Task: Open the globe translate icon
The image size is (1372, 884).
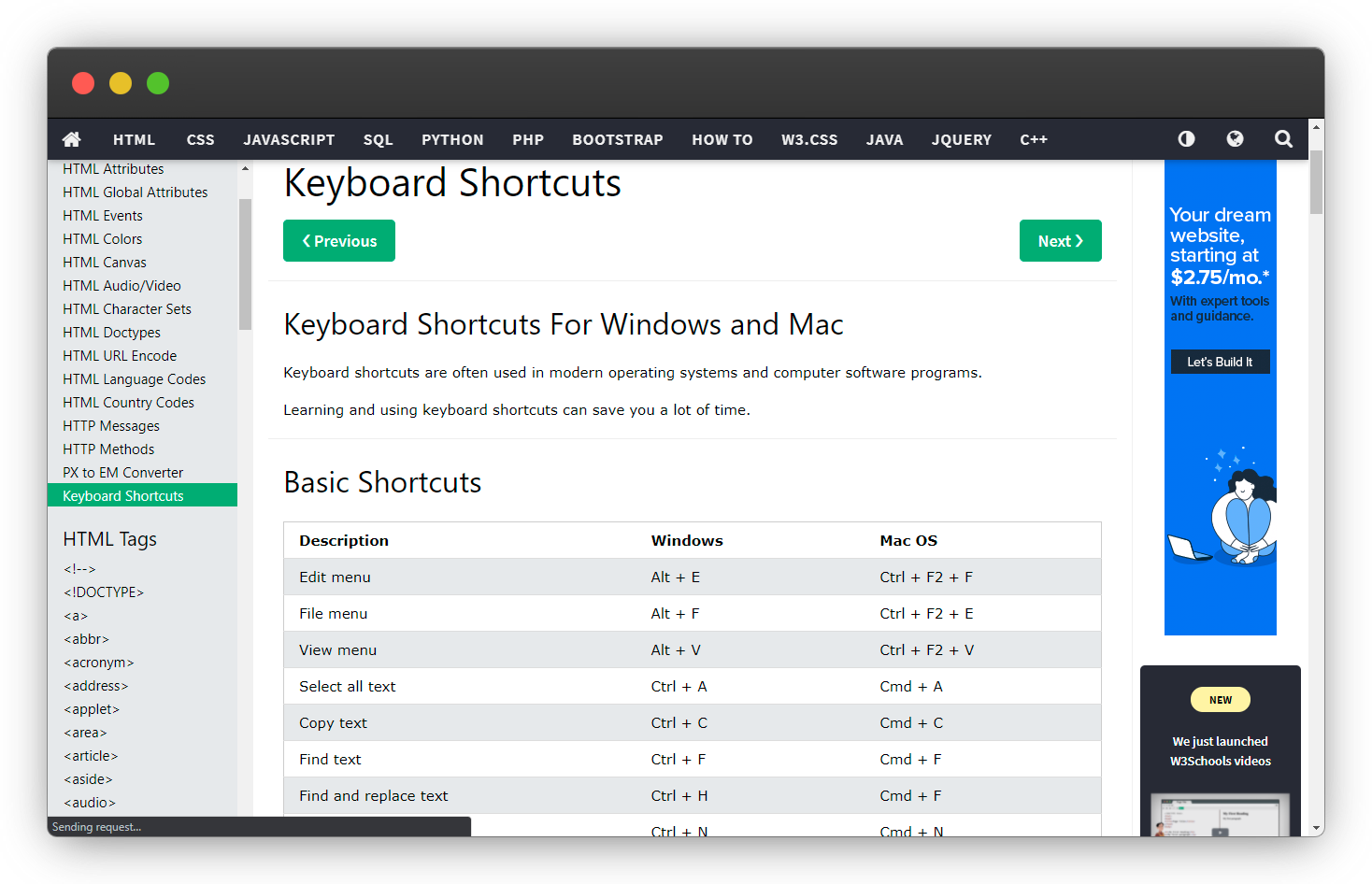Action: coord(1235,138)
